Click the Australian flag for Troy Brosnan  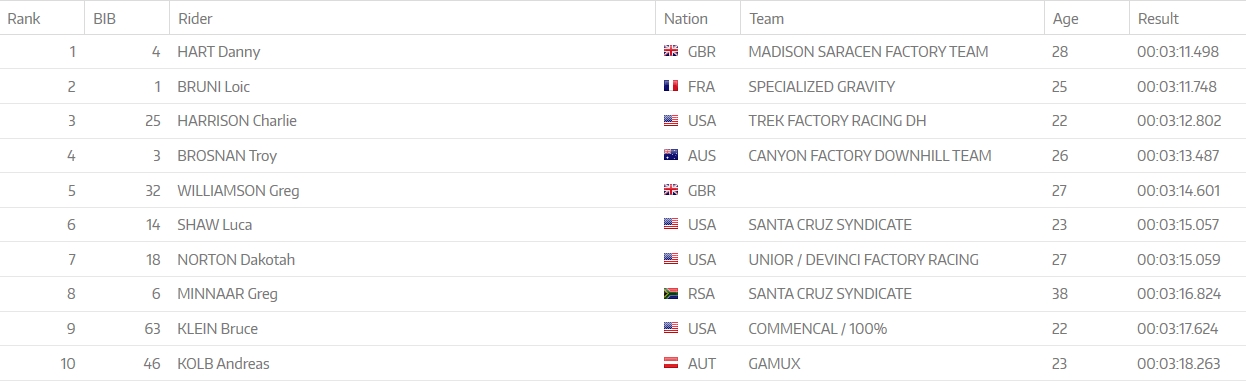(x=671, y=155)
